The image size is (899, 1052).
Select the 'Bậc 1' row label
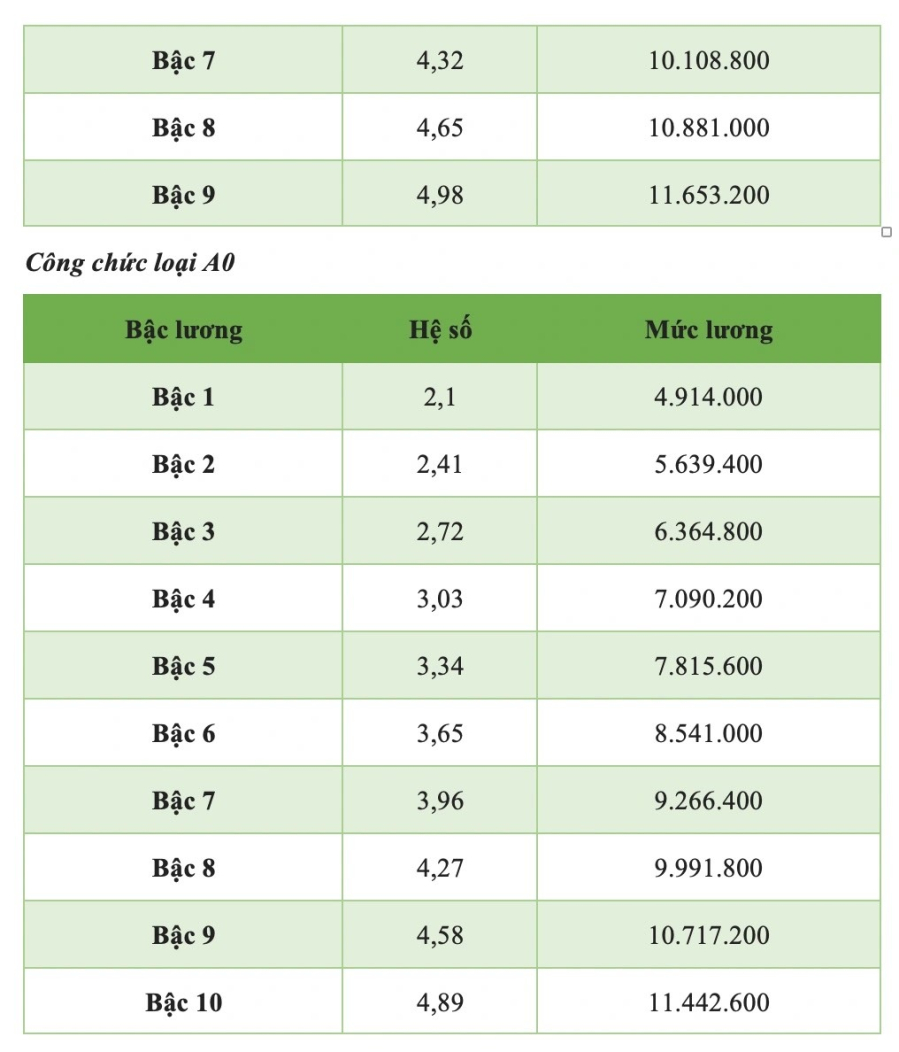tap(183, 397)
